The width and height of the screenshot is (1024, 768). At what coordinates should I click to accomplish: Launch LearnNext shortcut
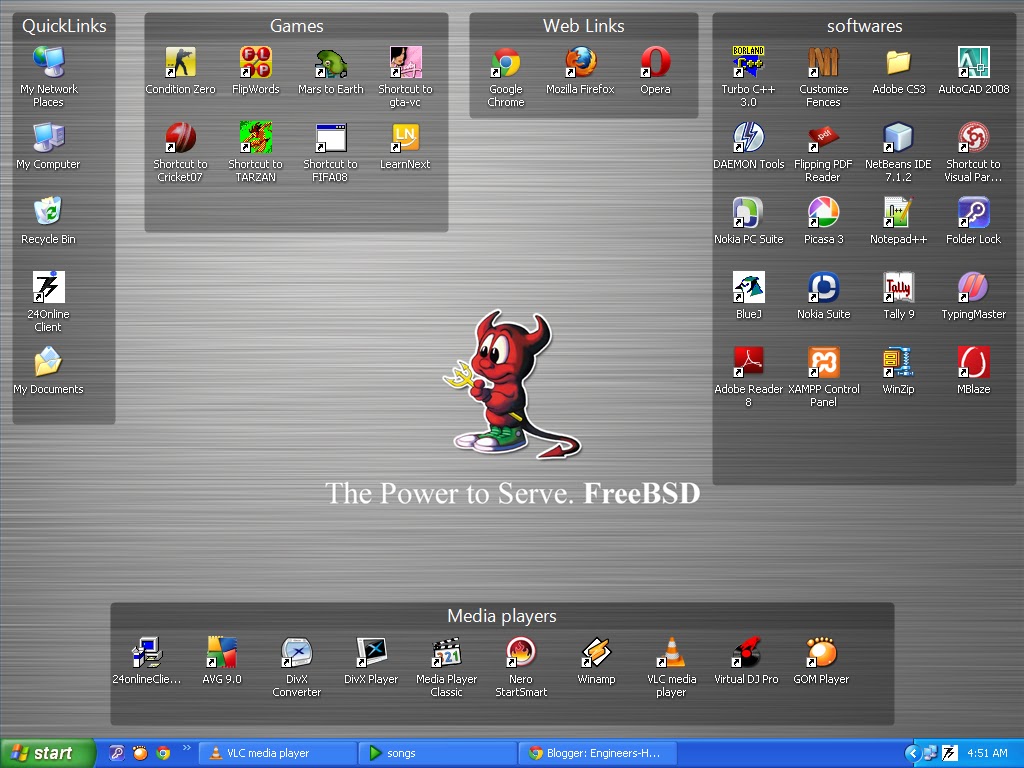point(405,146)
